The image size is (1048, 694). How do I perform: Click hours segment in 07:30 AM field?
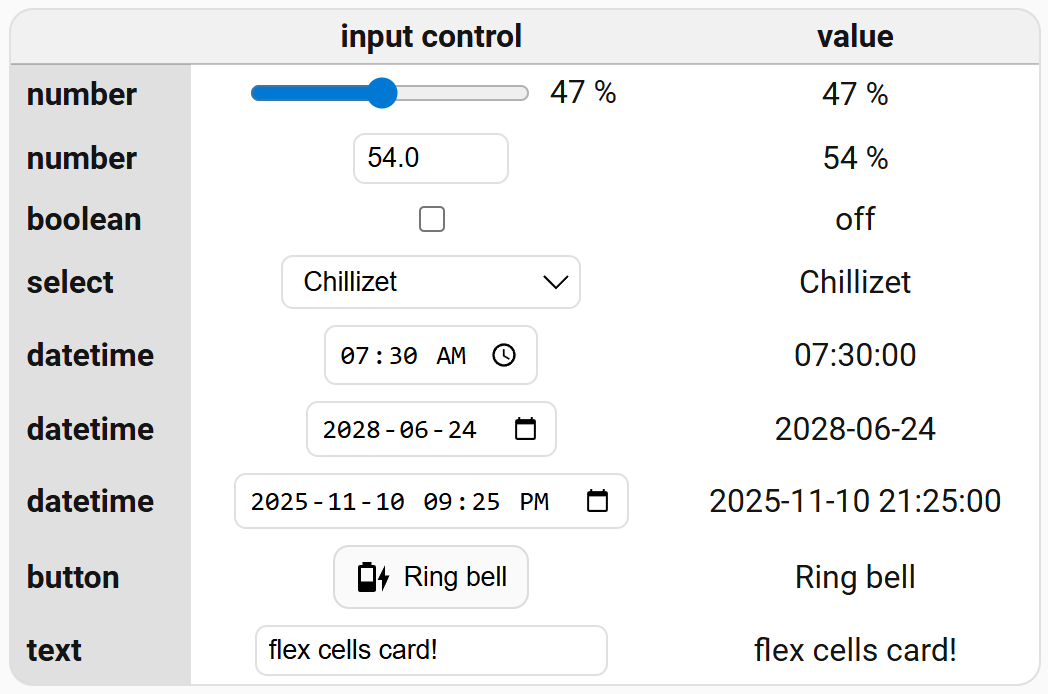pos(353,355)
